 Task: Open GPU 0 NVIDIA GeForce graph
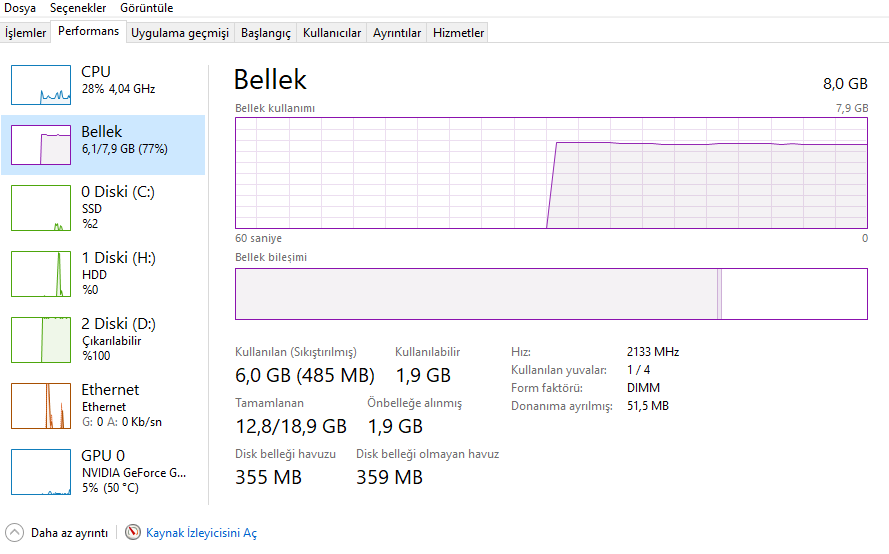pyautogui.click(x=41, y=471)
